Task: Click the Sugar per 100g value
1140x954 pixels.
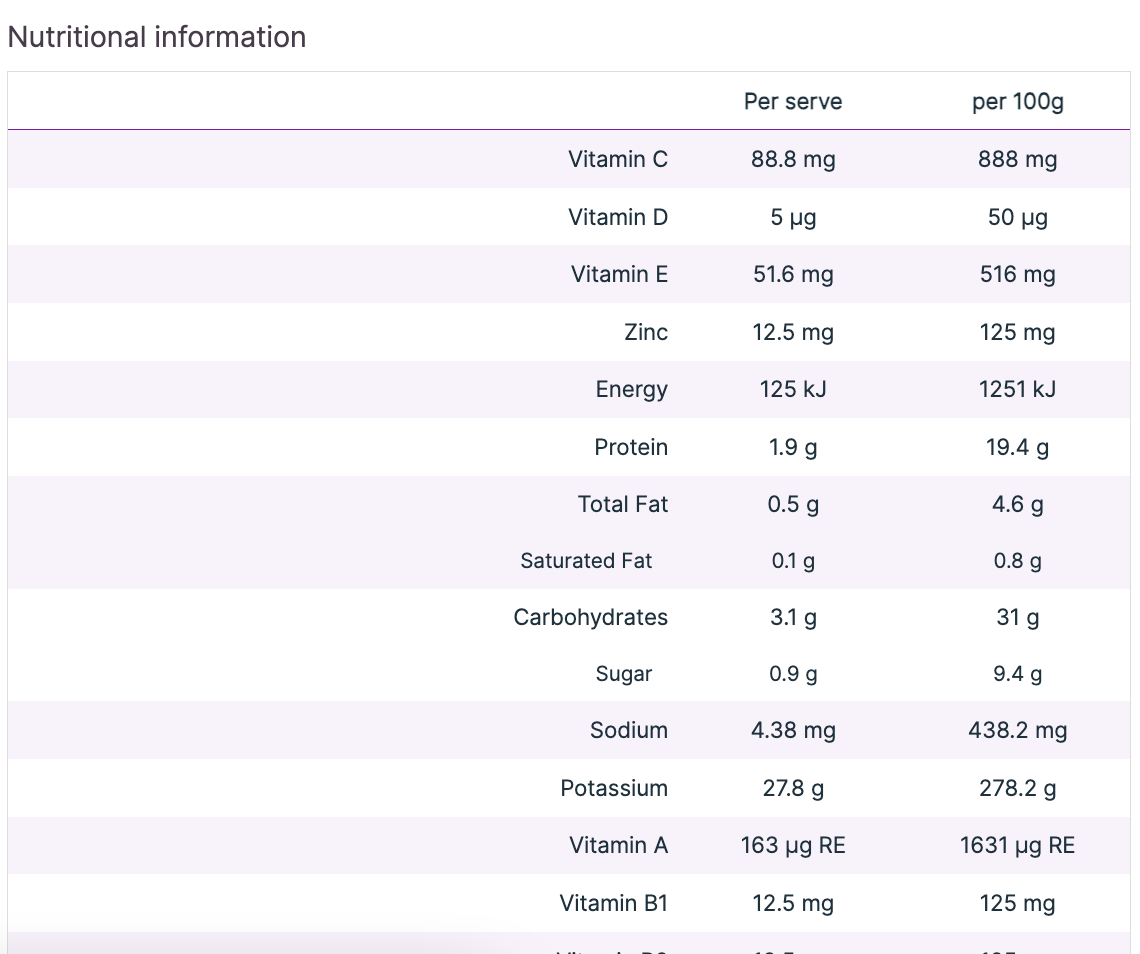Action: click(1017, 674)
